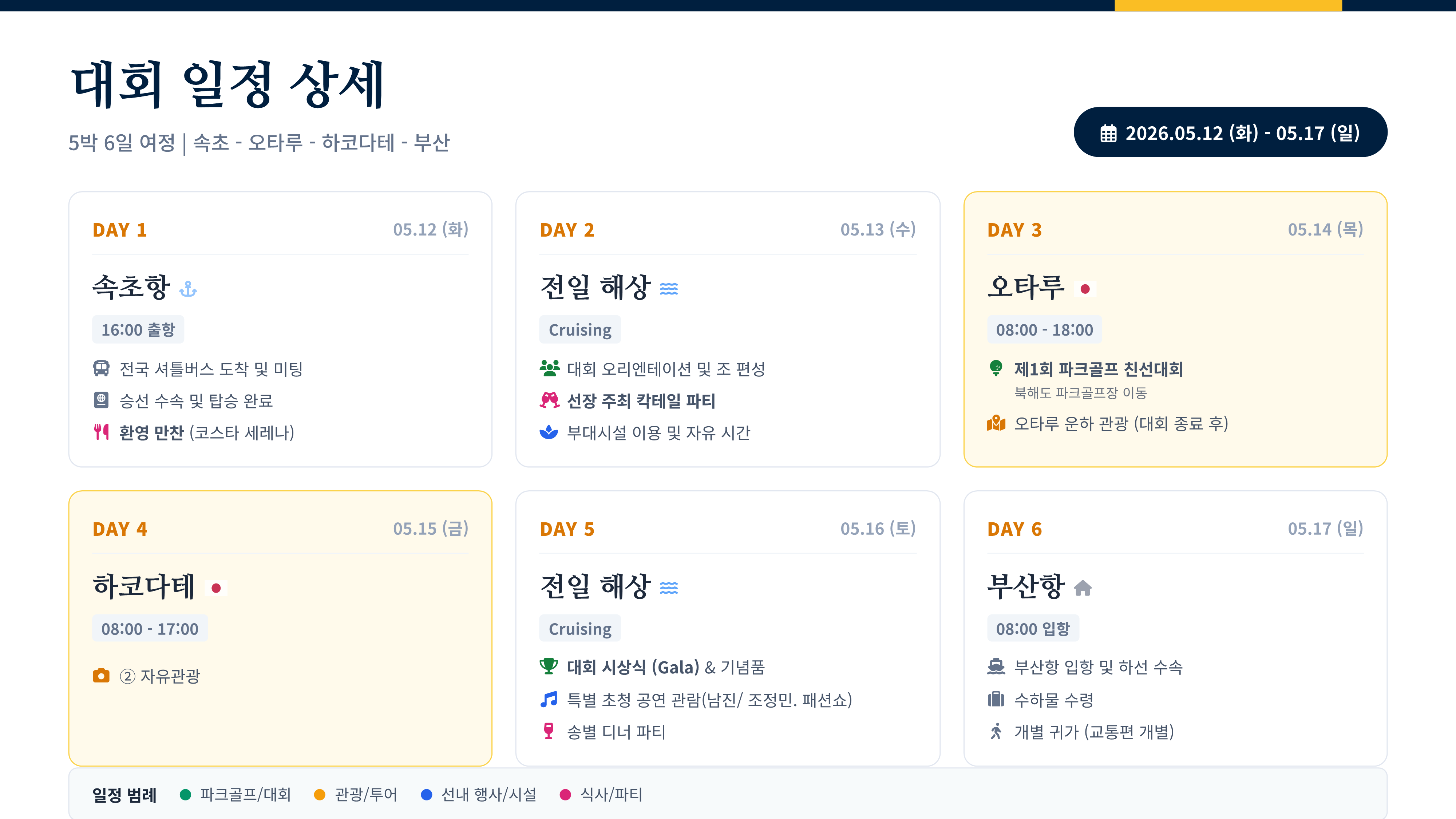Viewport: 1456px width, 819px height.
Task: Click the map icon for 오타루 운하 관광
Action: click(x=996, y=423)
